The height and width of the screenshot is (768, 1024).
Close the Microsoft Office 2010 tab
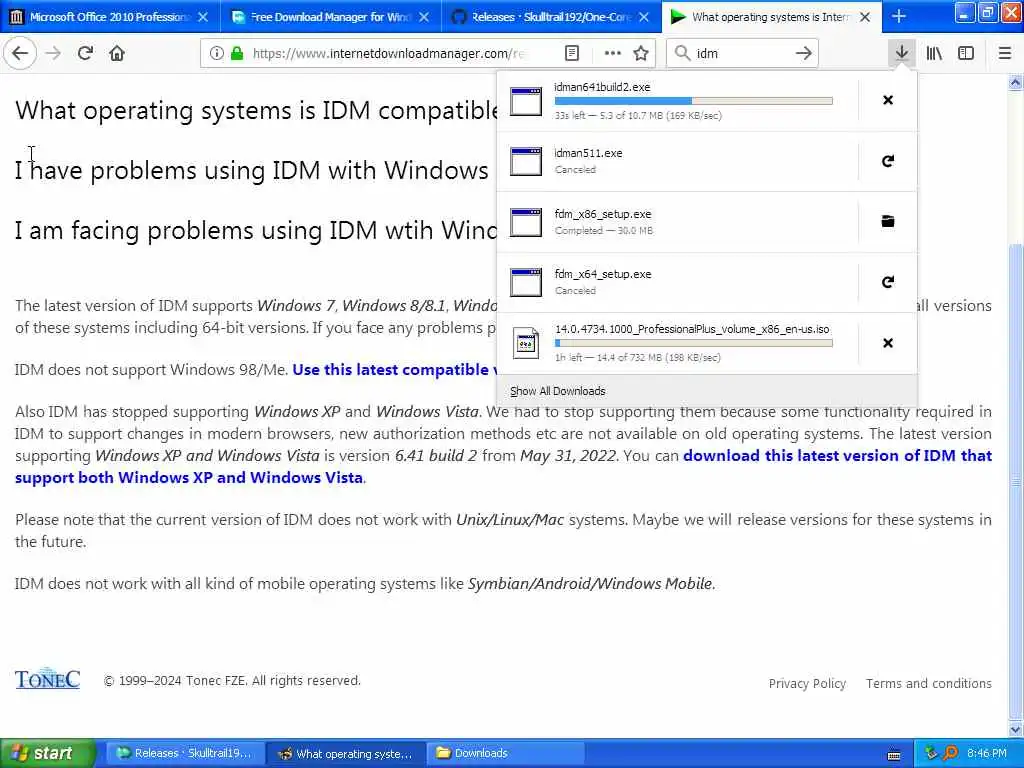pyautogui.click(x=203, y=17)
